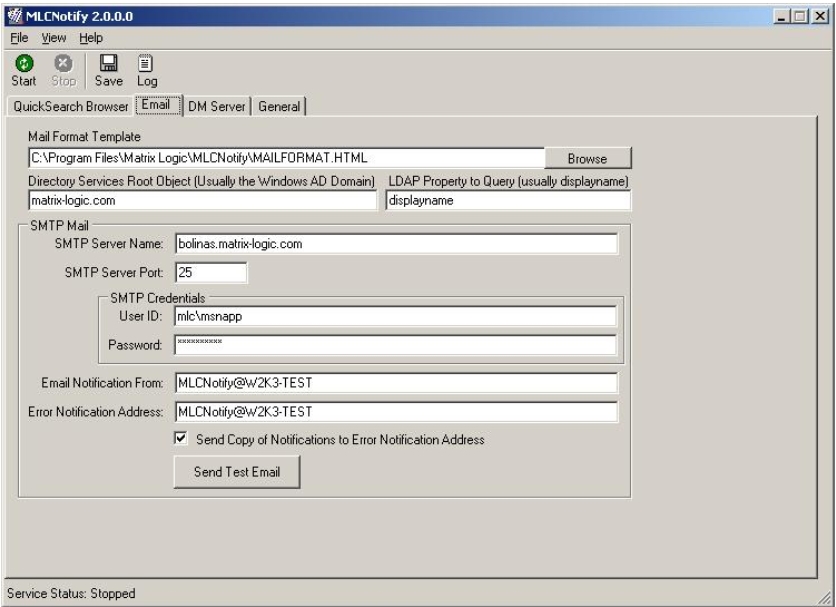
Task: Open the General tab
Action: [279, 106]
